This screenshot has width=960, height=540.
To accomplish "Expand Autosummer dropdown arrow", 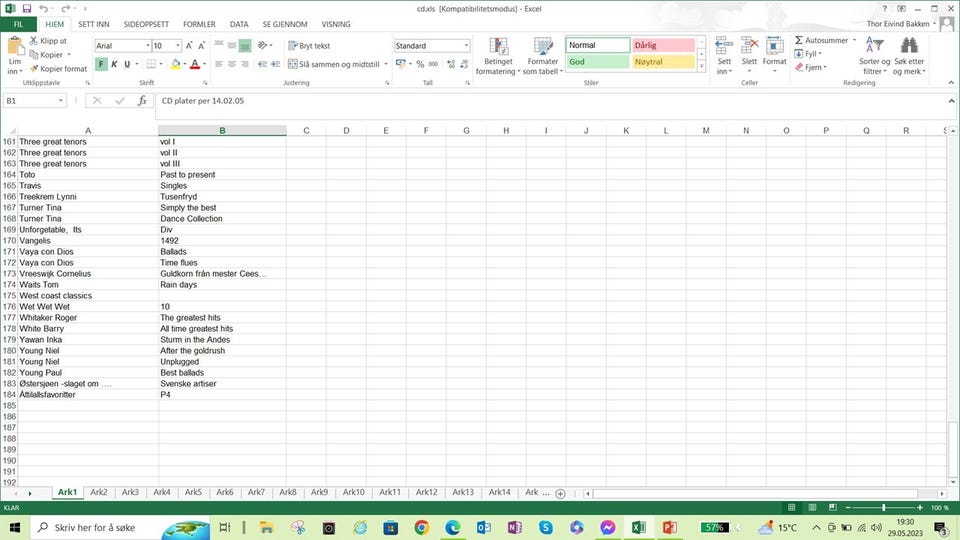I will (854, 40).
